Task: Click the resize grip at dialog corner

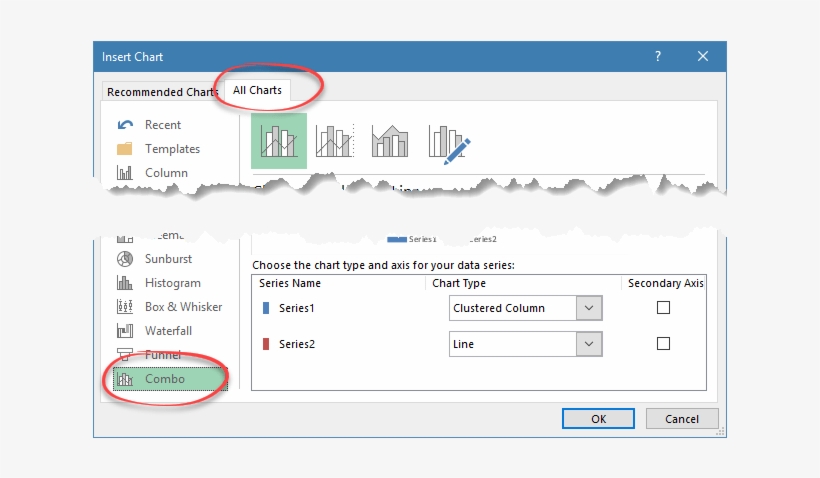Action: click(x=720, y=431)
